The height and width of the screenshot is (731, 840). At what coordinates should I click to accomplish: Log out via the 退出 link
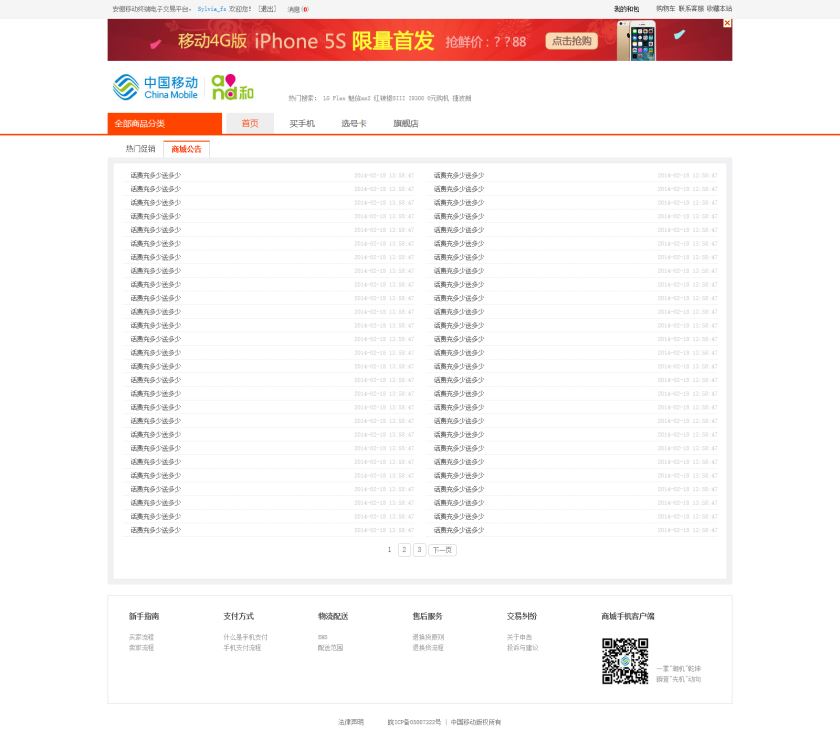point(267,9)
